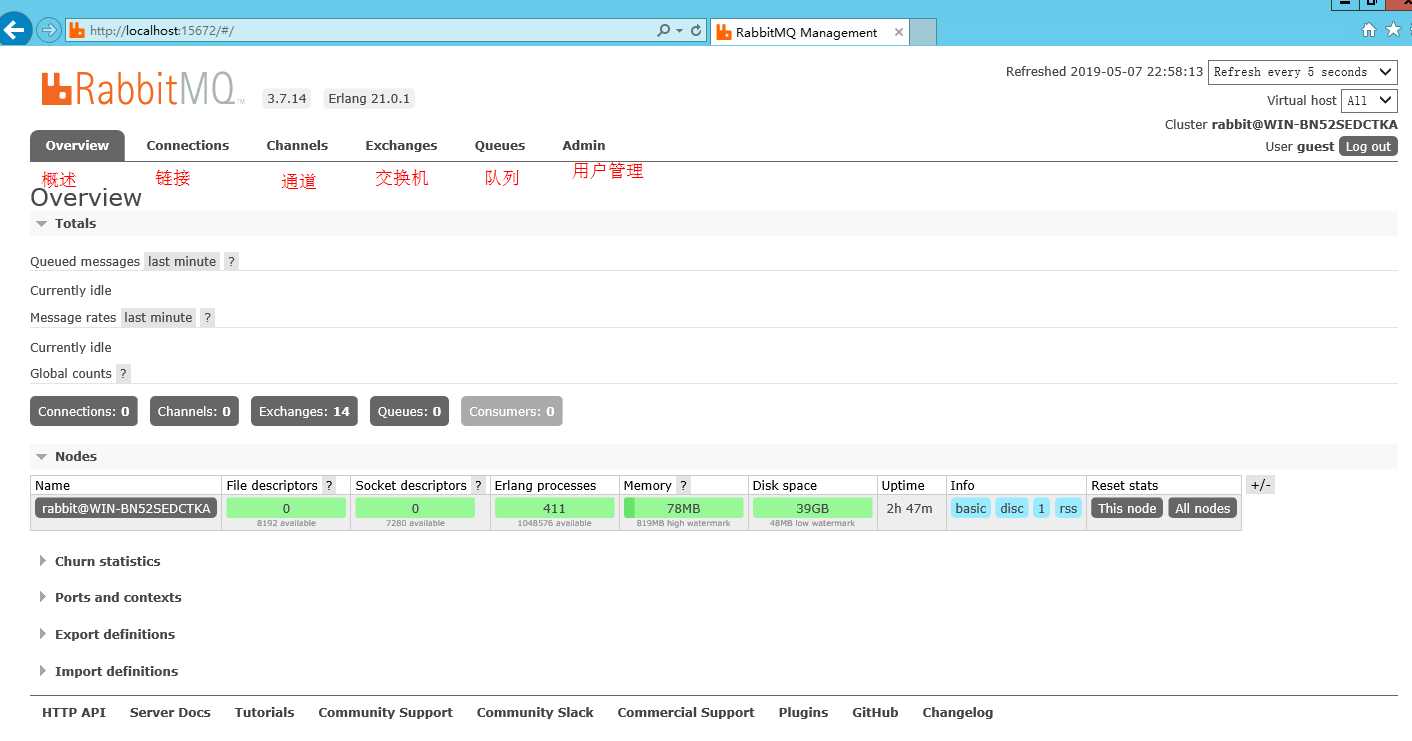Click the favorites star icon
Screen dimensions: 1412x741
click(1394, 30)
